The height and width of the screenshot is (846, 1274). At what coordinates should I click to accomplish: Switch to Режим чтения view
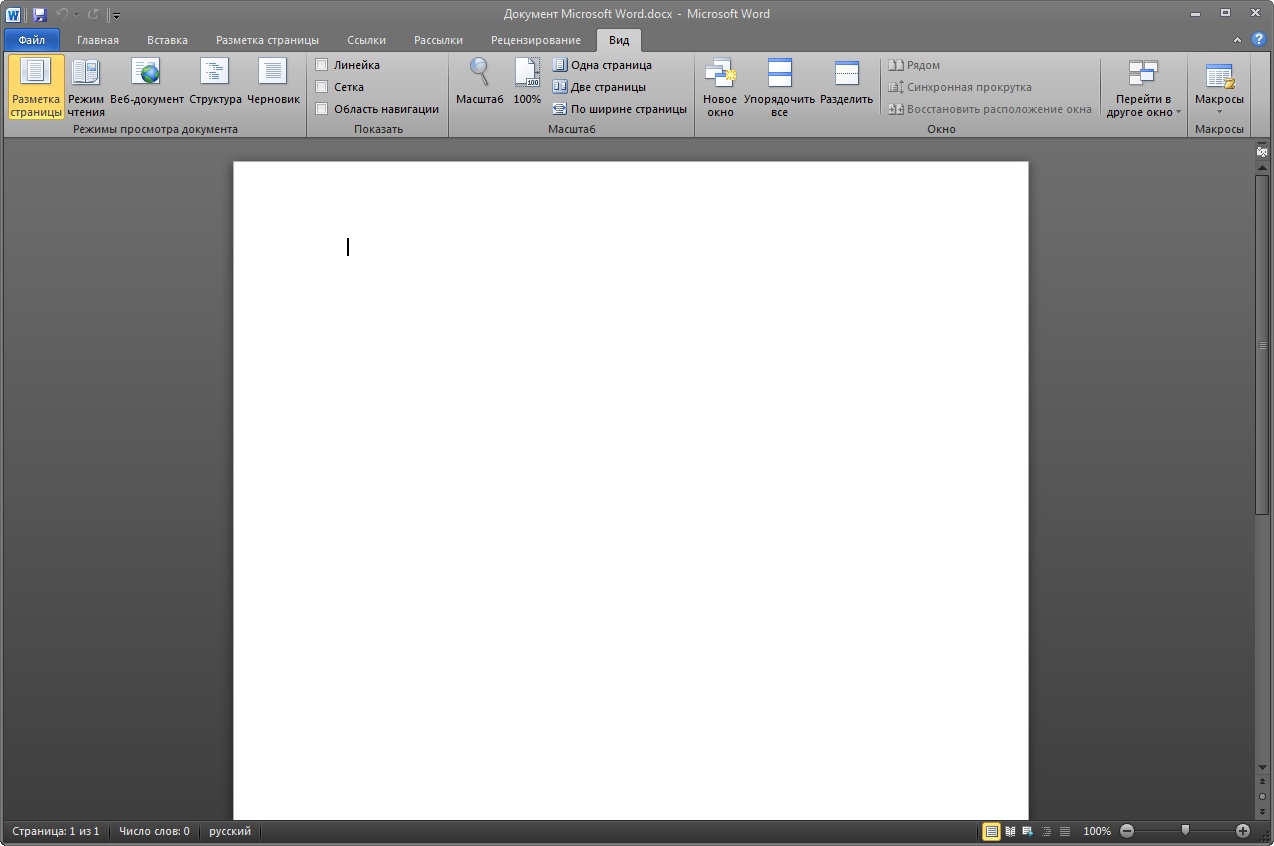(86, 86)
